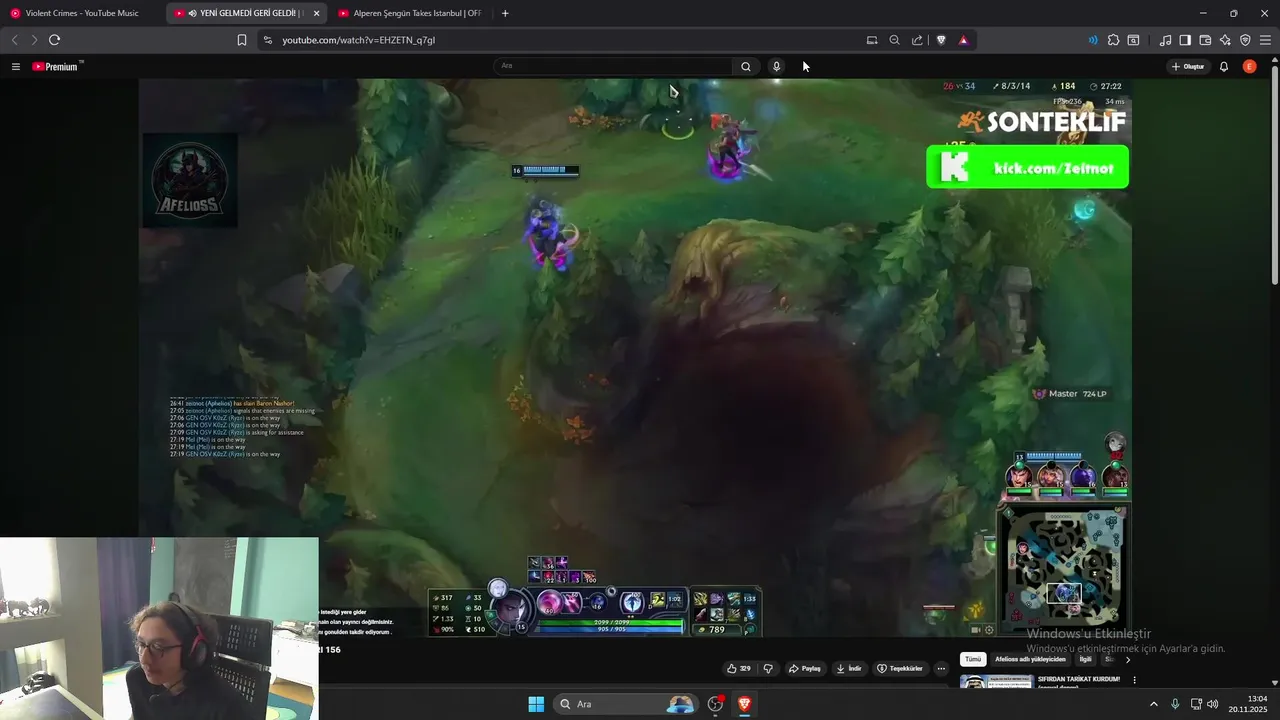This screenshot has width=1280, height=720.
Task: Open the browser main menu
Action: click(x=1265, y=40)
